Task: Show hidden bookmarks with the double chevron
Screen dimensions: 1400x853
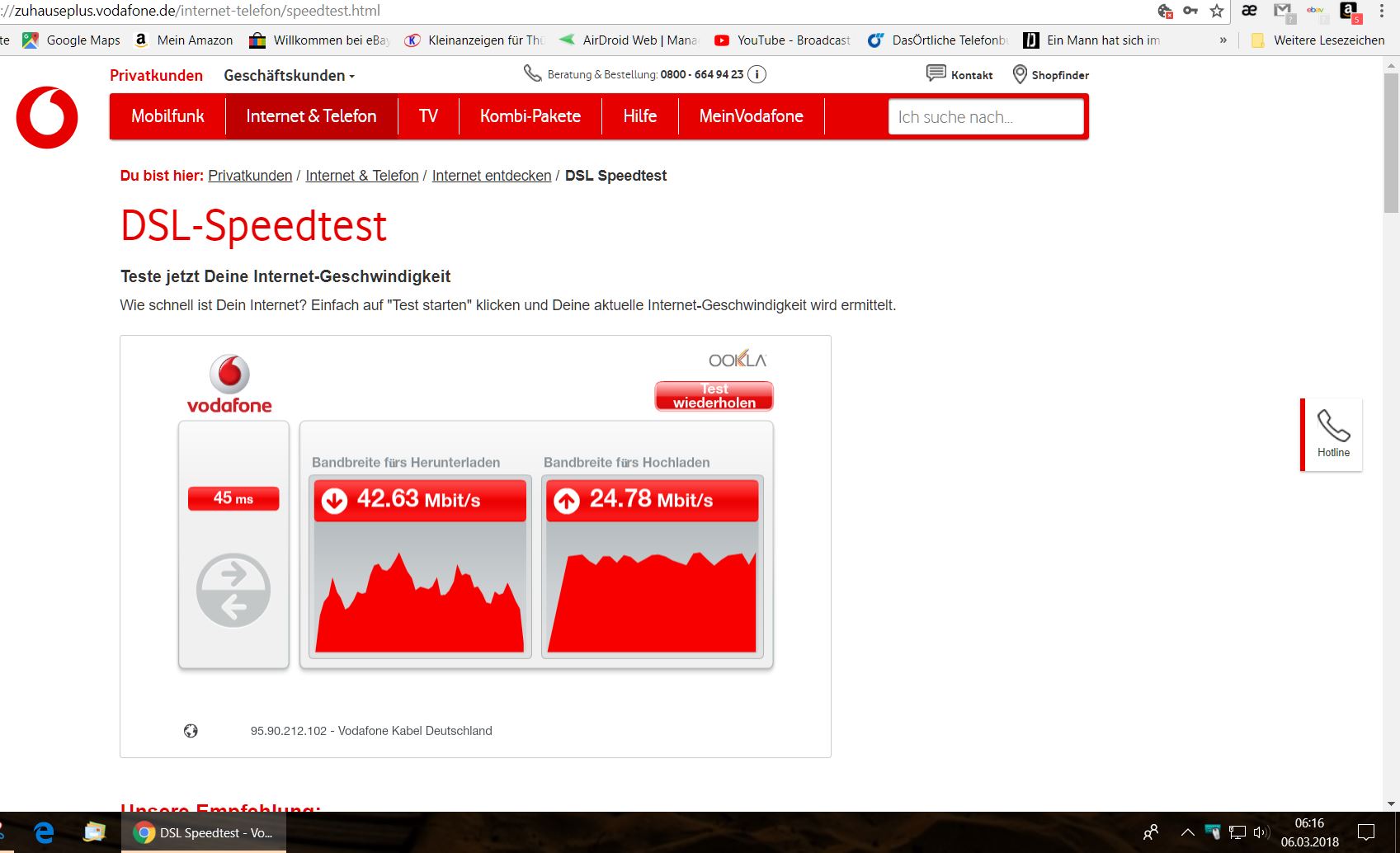Action: point(1223,40)
